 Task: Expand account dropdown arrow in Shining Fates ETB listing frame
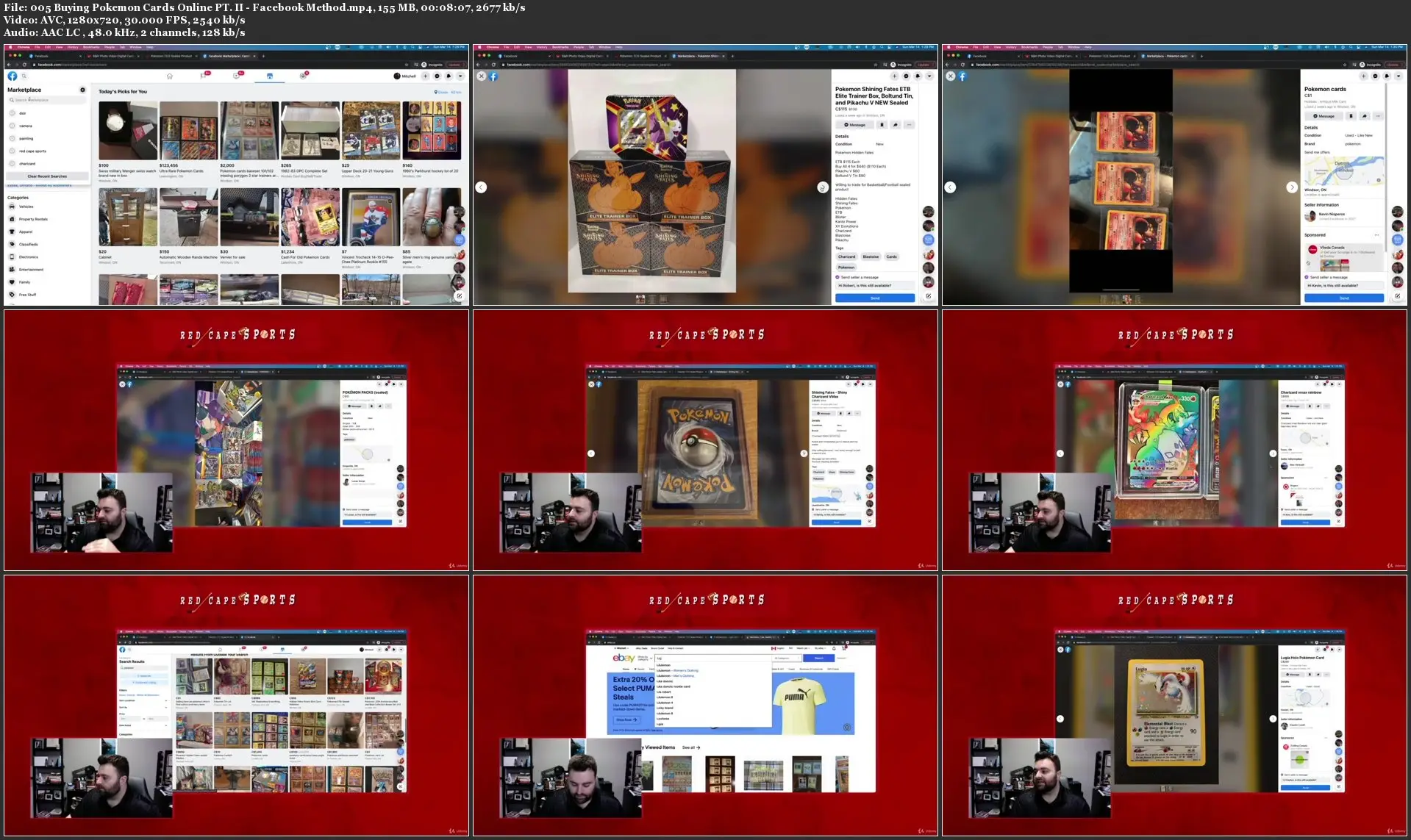coord(929,76)
